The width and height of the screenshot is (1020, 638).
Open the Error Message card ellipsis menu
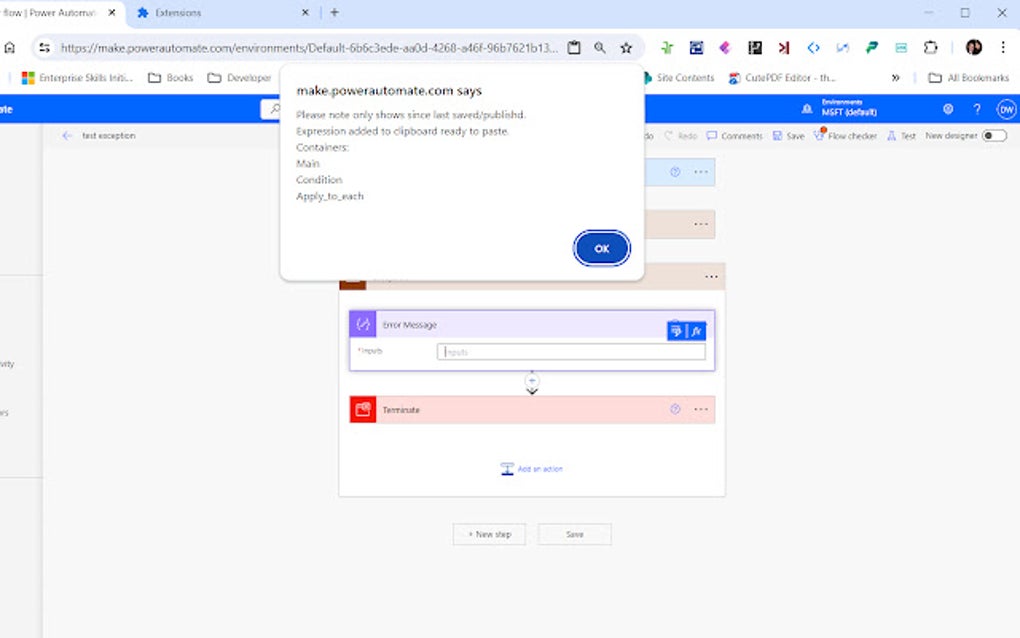[711, 276]
